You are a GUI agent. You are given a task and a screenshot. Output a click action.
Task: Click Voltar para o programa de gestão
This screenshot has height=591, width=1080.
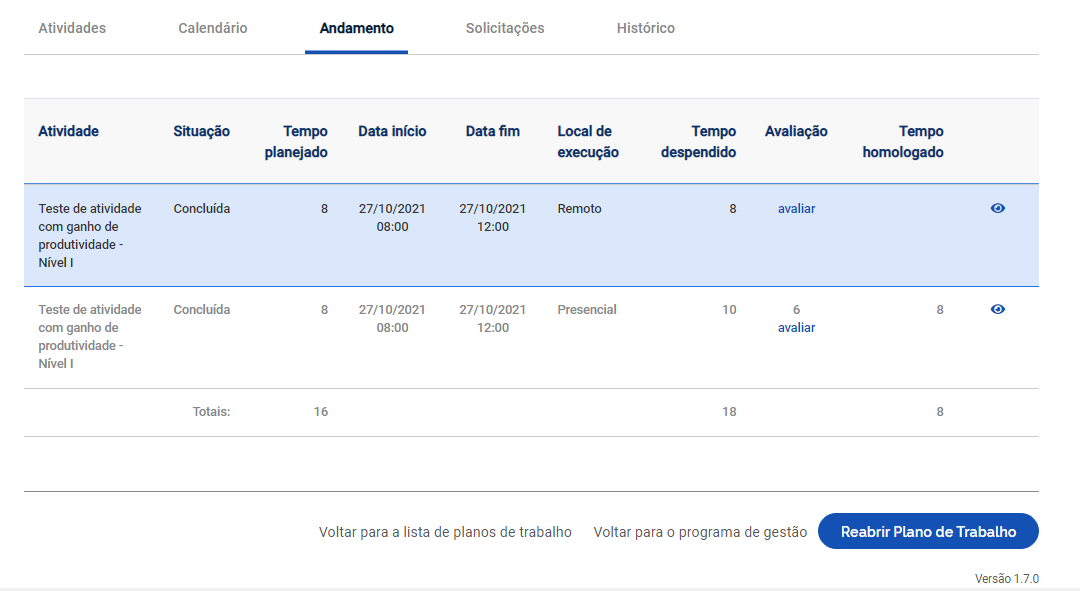[x=700, y=532]
